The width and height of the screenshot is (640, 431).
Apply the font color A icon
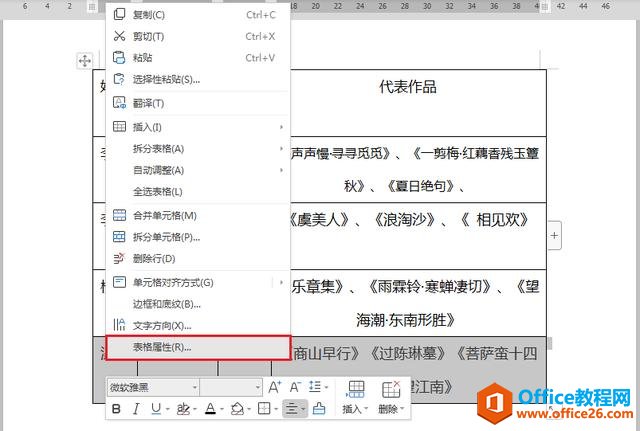click(210, 409)
